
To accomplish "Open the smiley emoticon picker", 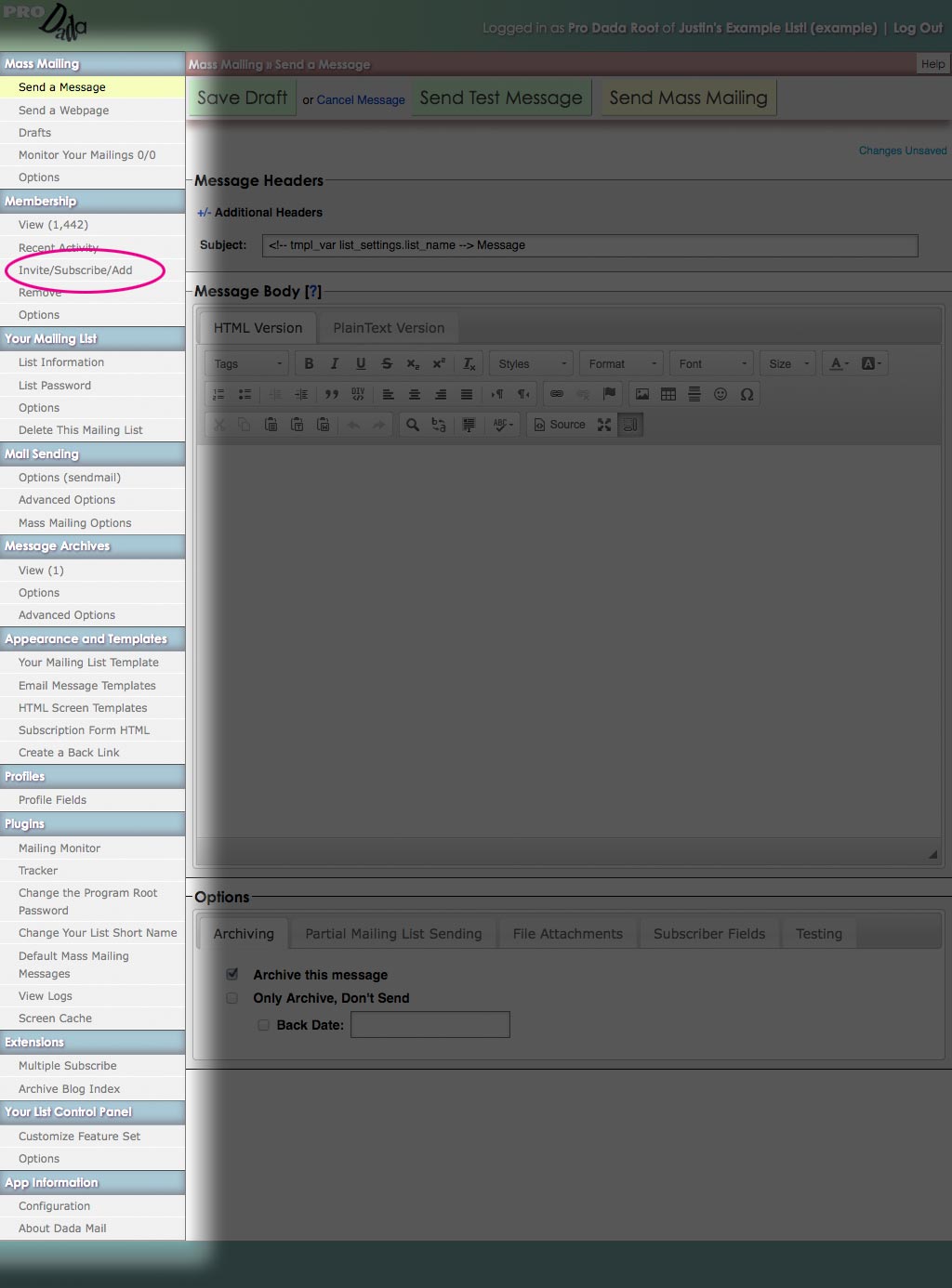I will tap(721, 394).
